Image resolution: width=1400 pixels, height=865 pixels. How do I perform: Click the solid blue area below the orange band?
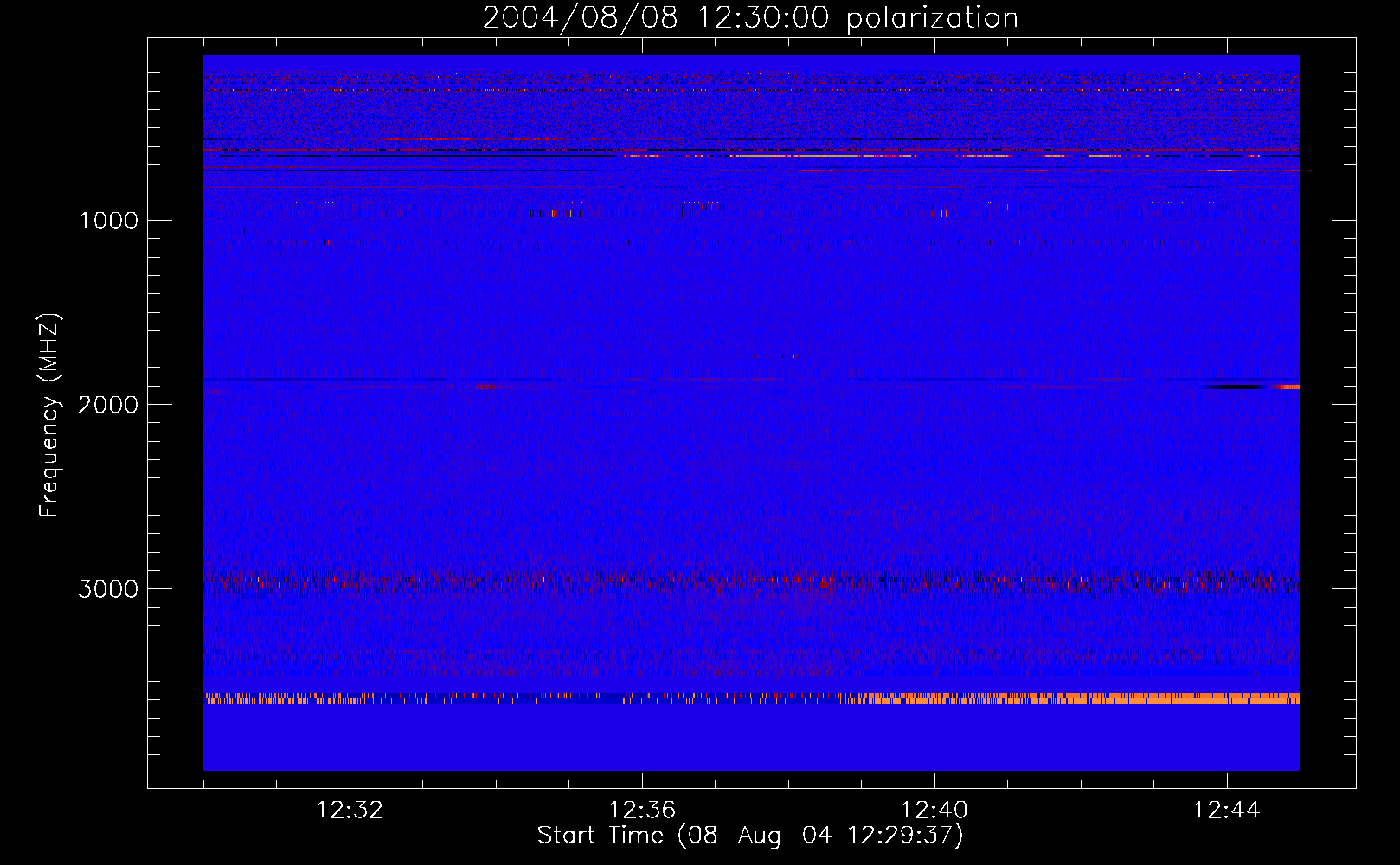751,737
